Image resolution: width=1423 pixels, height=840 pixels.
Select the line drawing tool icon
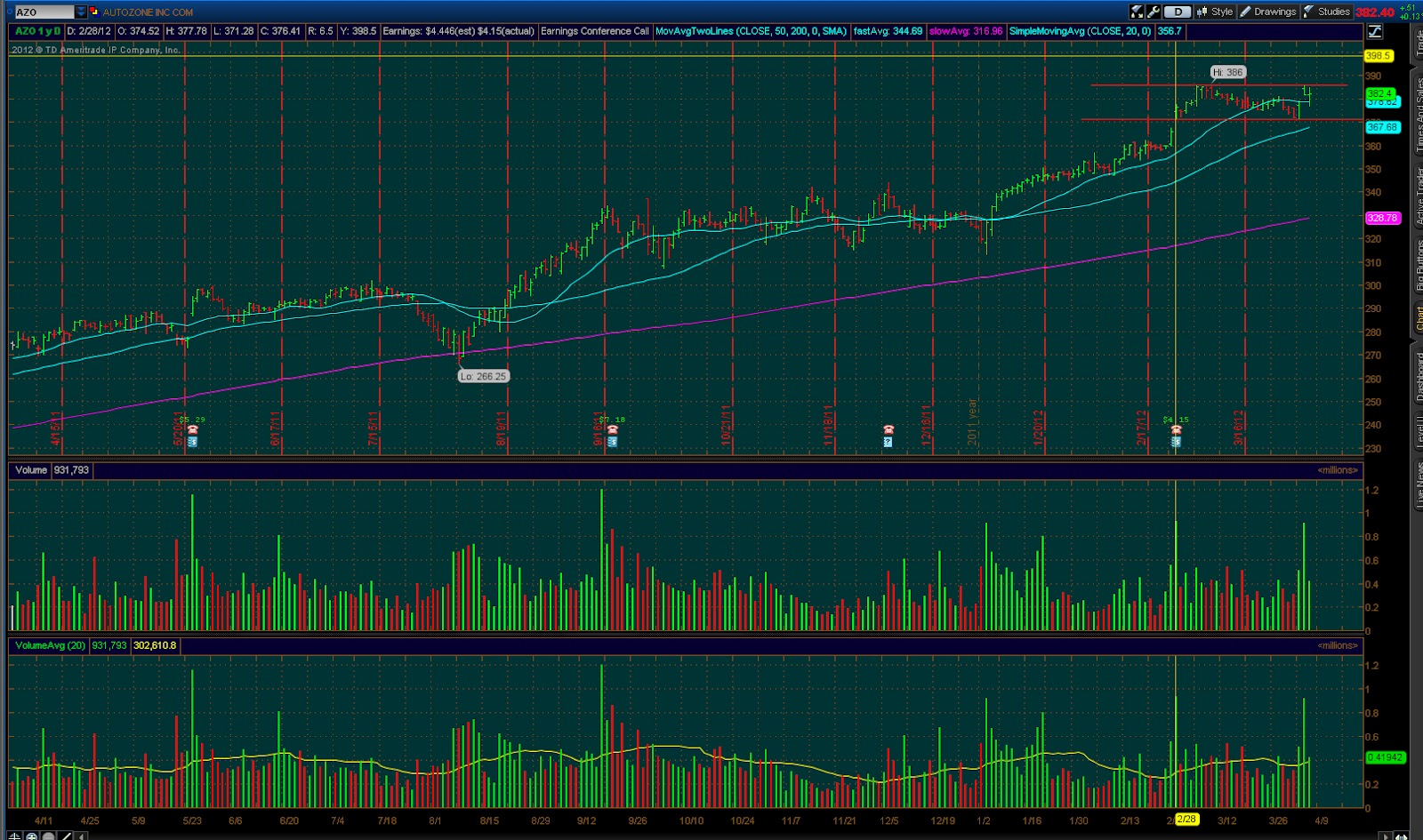click(x=65, y=836)
